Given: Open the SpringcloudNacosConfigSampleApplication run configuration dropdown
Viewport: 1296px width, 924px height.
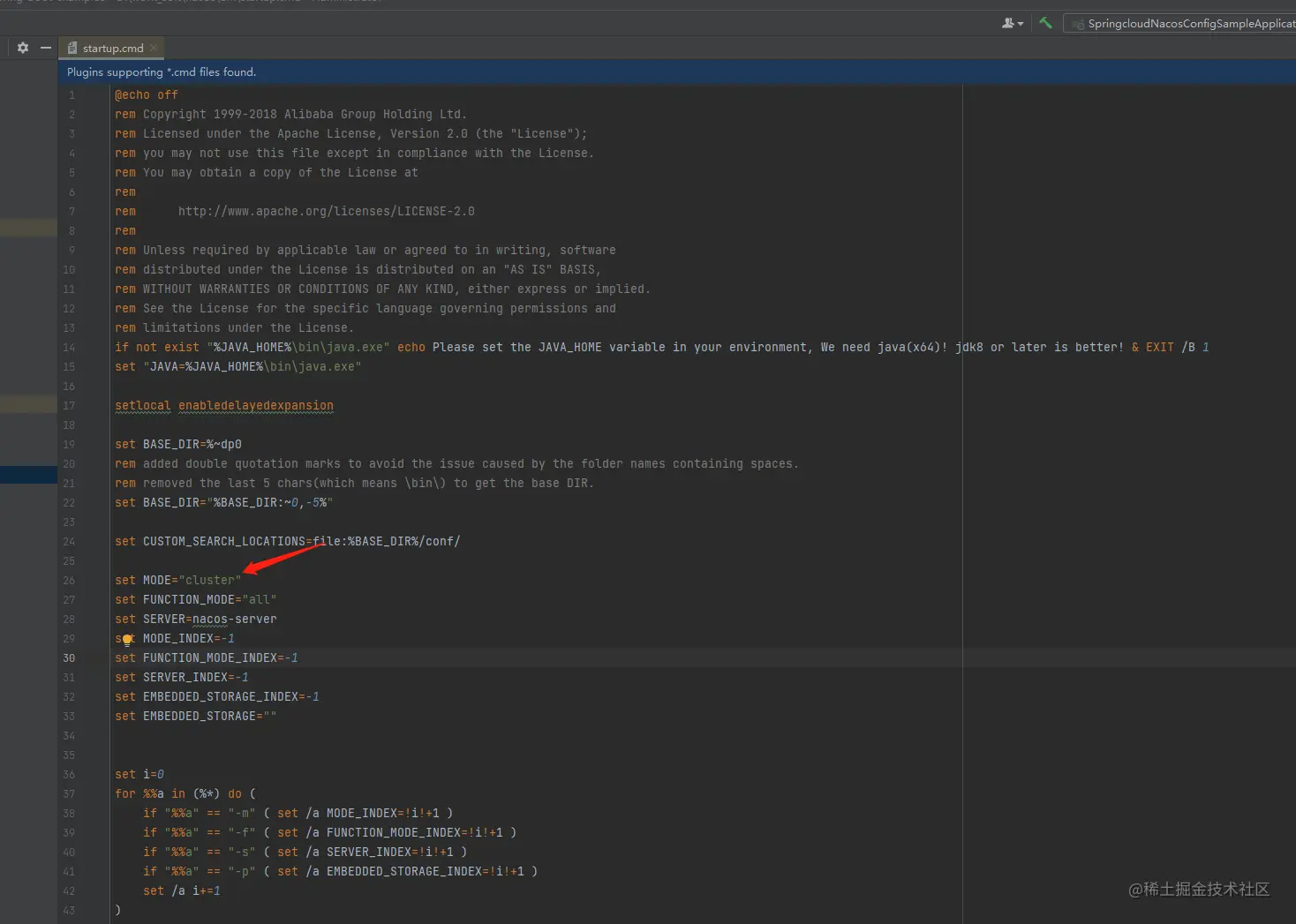Looking at the screenshot, I should (1180, 24).
